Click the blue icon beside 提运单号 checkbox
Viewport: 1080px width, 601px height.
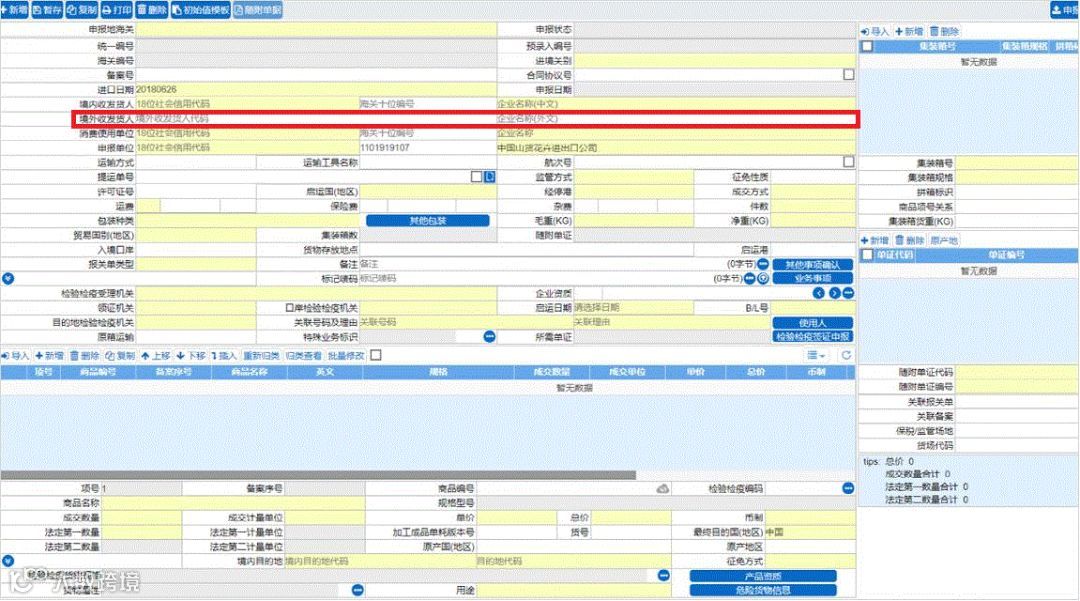pos(489,177)
